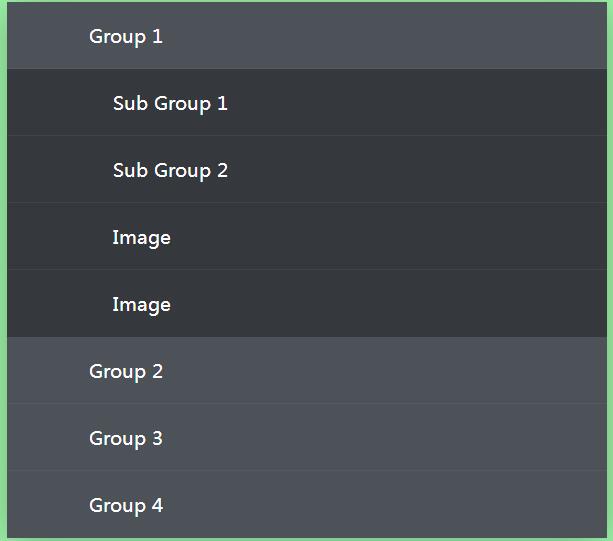The width and height of the screenshot is (613, 541).
Task: Open the Group 4 accordion item
Action: pos(126,505)
